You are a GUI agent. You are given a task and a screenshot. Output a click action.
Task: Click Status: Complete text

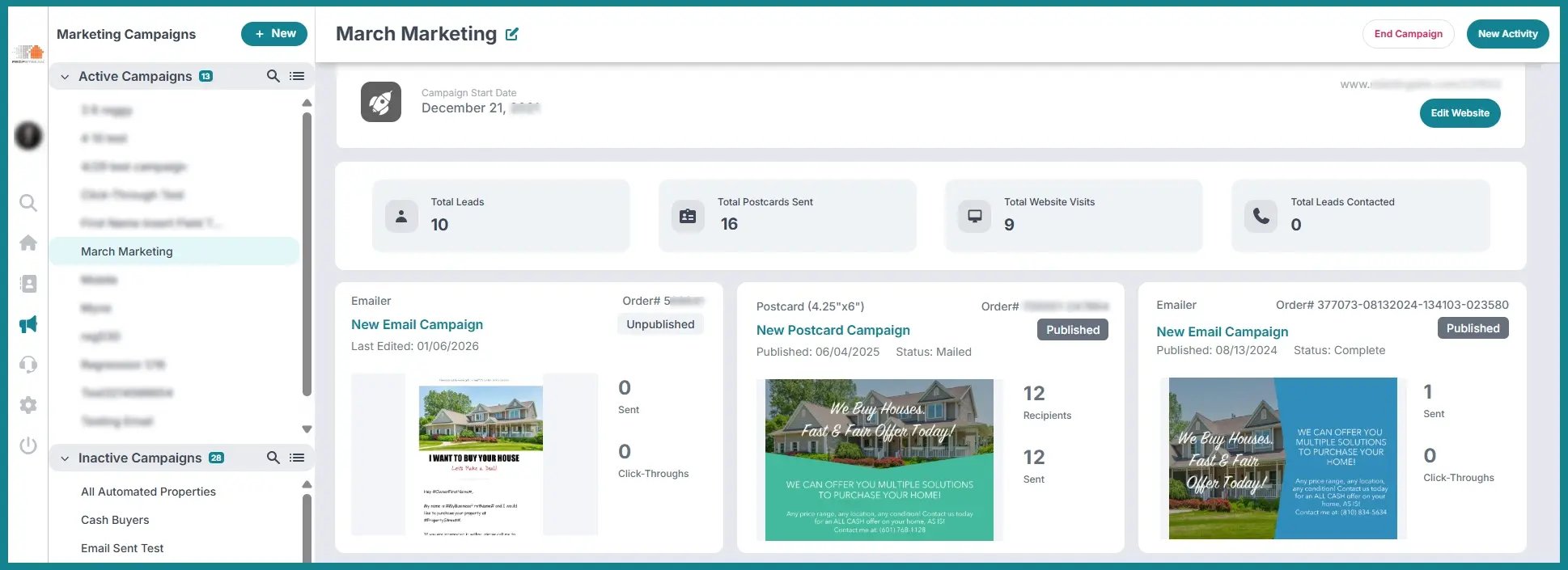tap(1339, 350)
